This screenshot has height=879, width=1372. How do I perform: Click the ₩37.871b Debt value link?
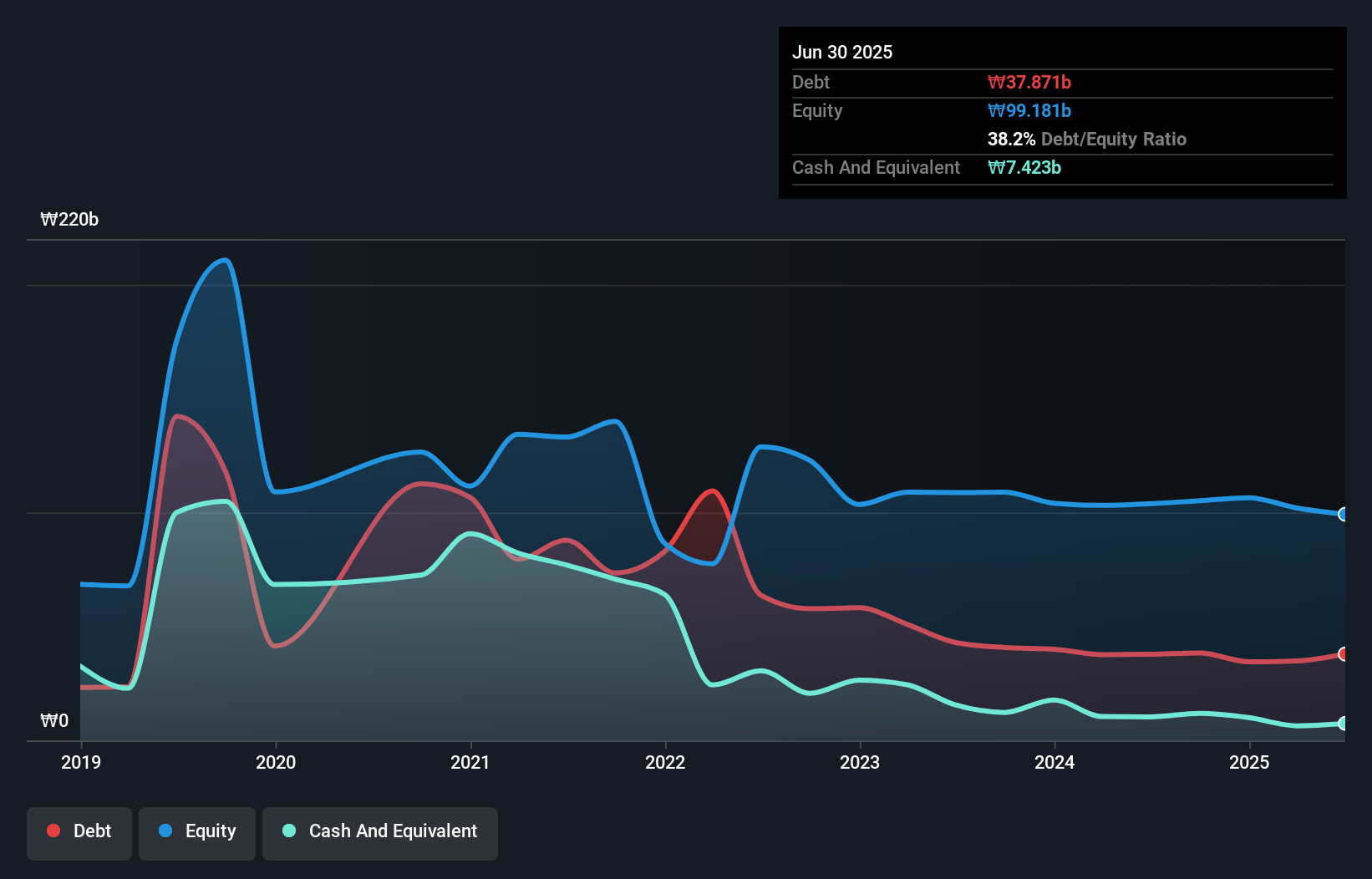(1031, 82)
